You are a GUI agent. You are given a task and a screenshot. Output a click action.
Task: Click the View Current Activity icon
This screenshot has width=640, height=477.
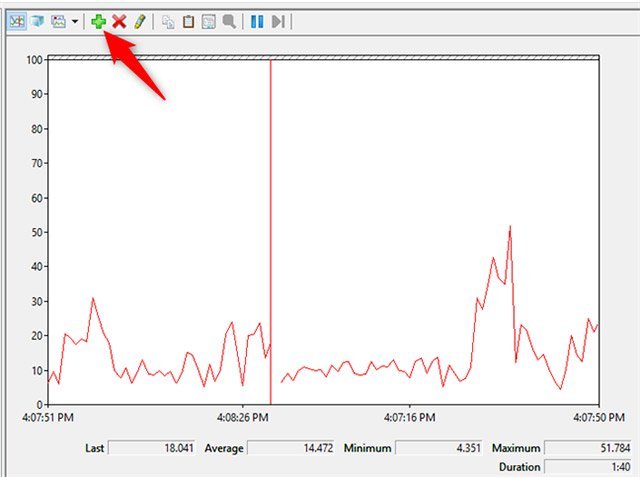click(x=17, y=20)
